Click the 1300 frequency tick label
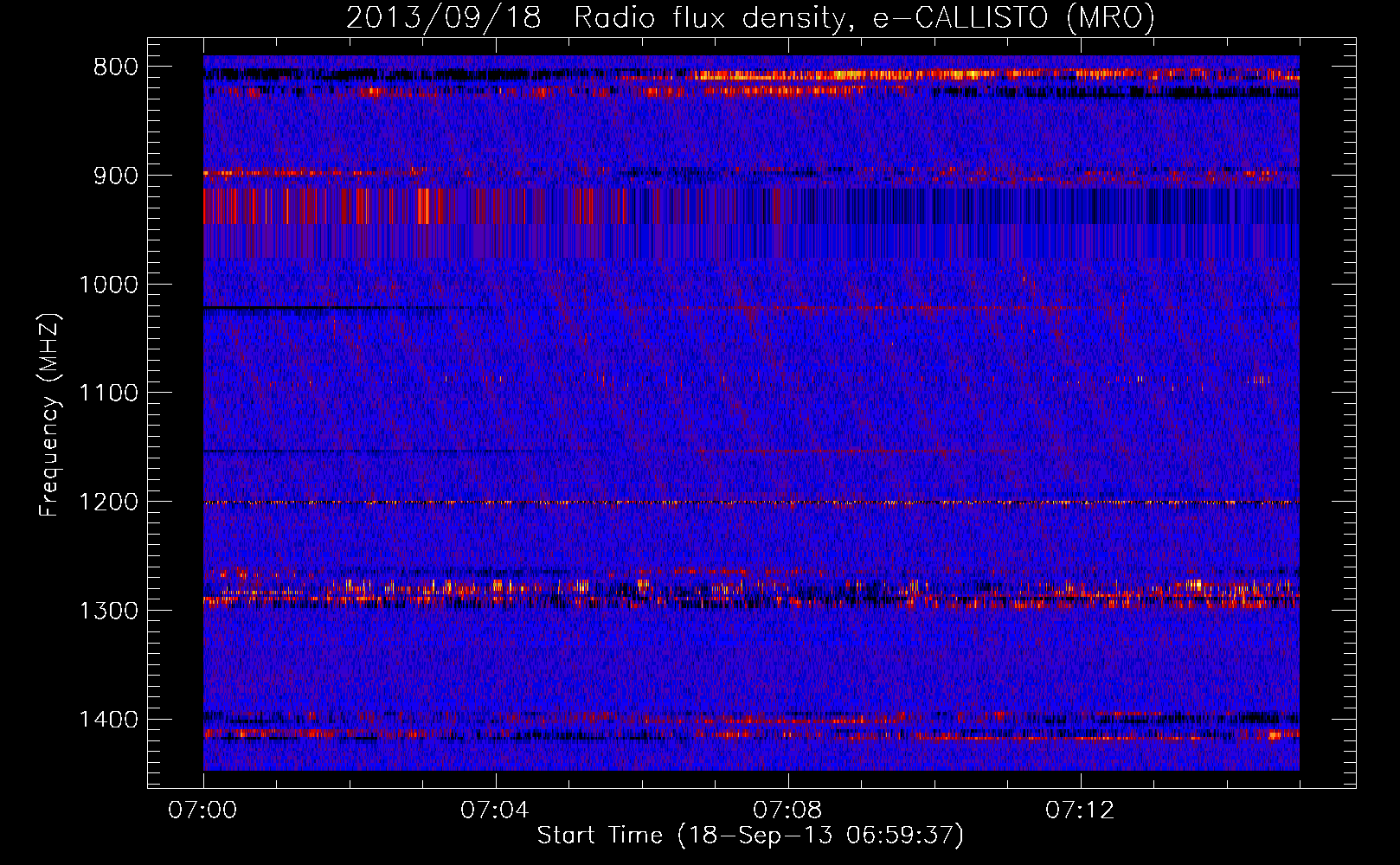Image resolution: width=1400 pixels, height=865 pixels. coord(108,612)
